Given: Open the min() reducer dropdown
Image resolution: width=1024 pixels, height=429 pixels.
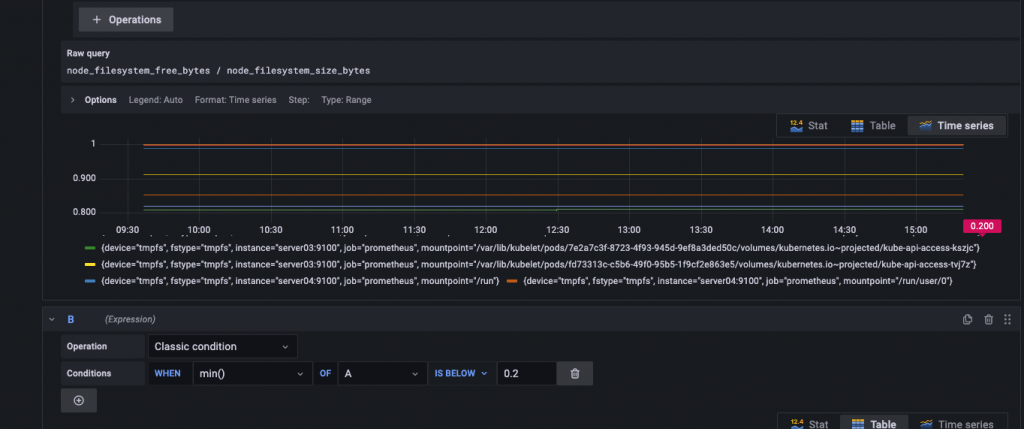Looking at the screenshot, I should click(251, 373).
